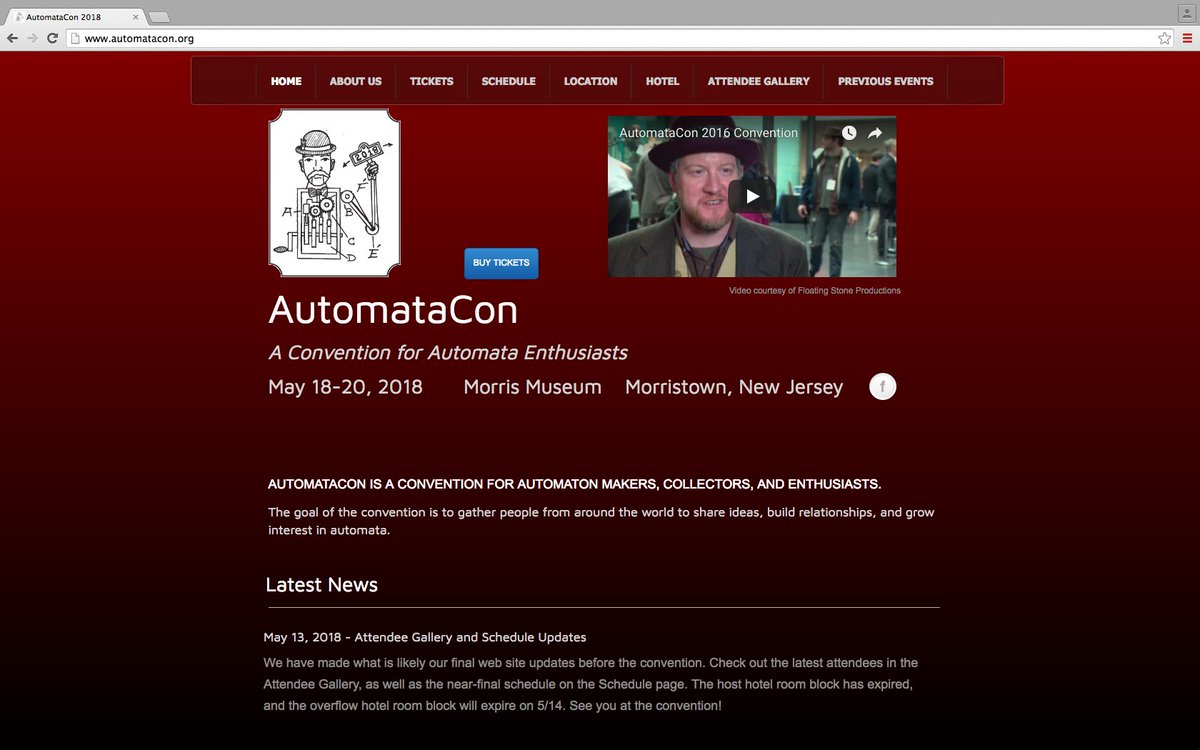Click the AutomataCon site heading
Screen dimensions: 1200x750
[x=393, y=310]
